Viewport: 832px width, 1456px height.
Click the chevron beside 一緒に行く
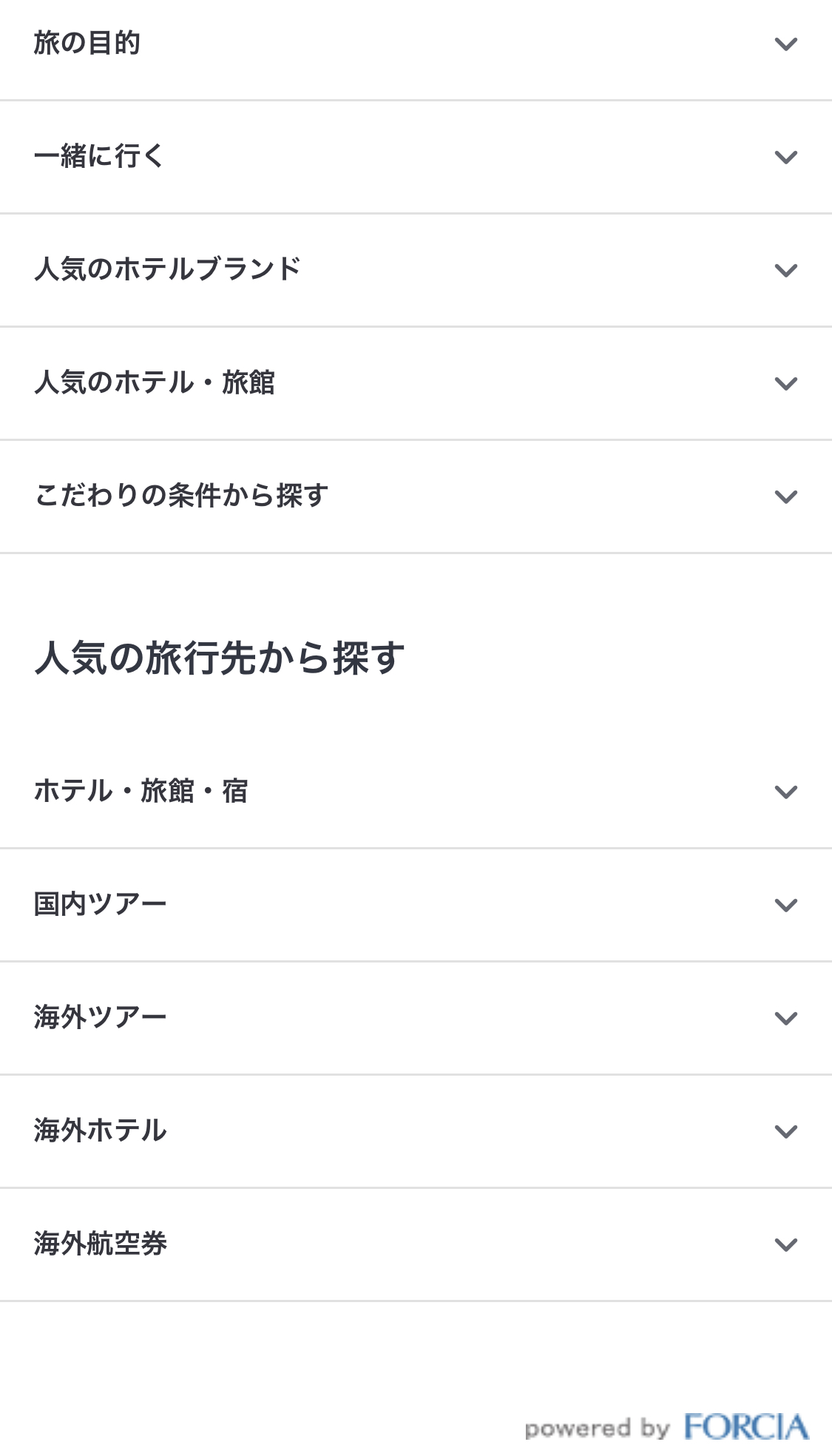[x=785, y=158]
